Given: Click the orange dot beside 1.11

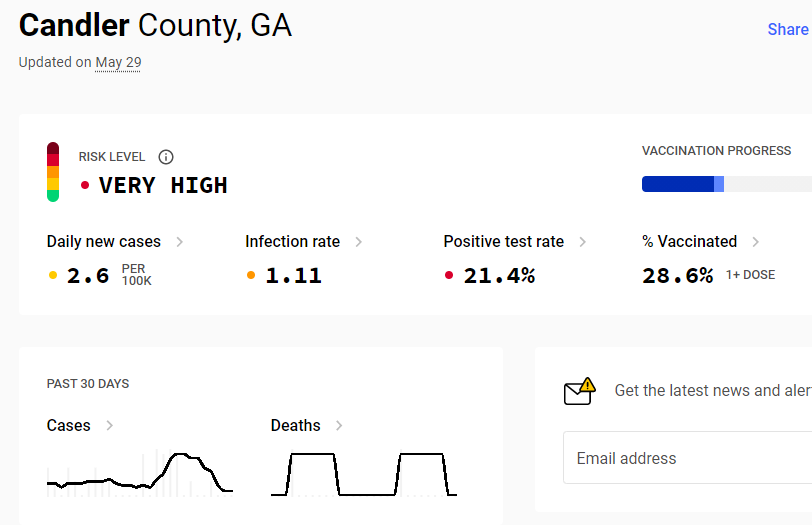Looking at the screenshot, I should tap(251, 275).
